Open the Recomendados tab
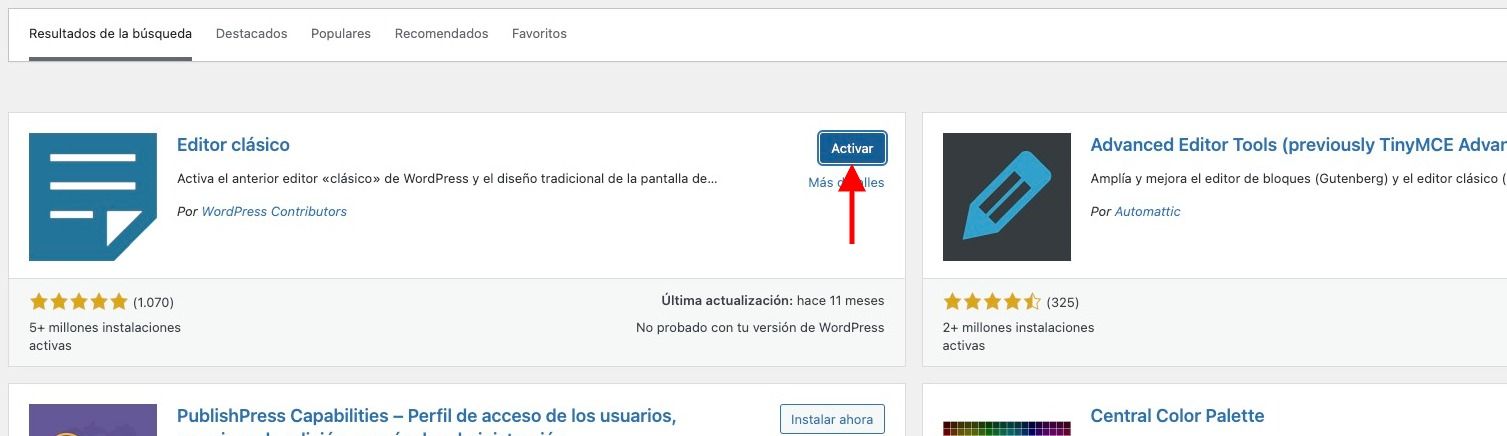The image size is (1507, 436). point(441,34)
